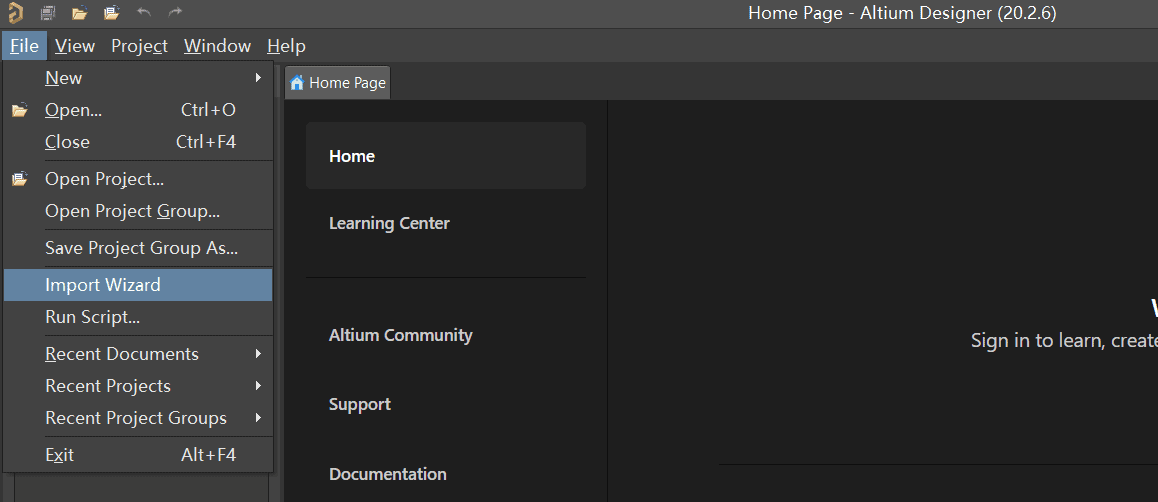This screenshot has width=1158, height=502.
Task: Expand the Recent Documents submenu
Action: (138, 354)
